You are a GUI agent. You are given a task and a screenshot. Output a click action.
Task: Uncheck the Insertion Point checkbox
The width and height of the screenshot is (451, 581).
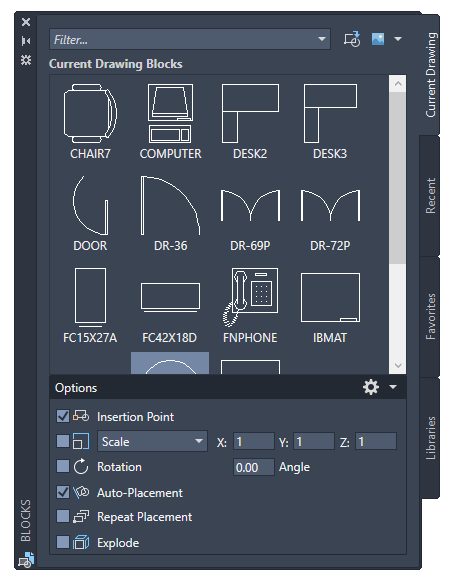coord(63,416)
